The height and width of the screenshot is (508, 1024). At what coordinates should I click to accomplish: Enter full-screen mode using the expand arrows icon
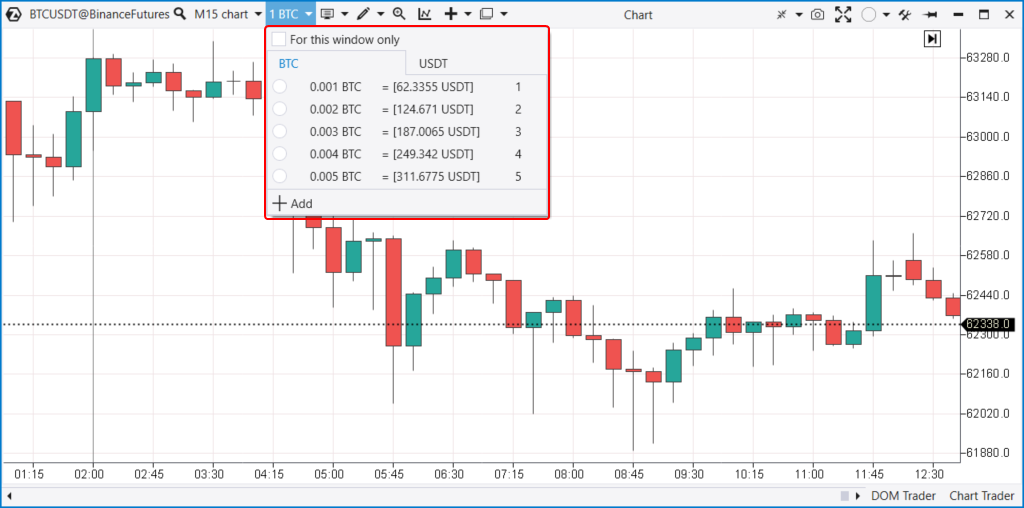pyautogui.click(x=842, y=14)
